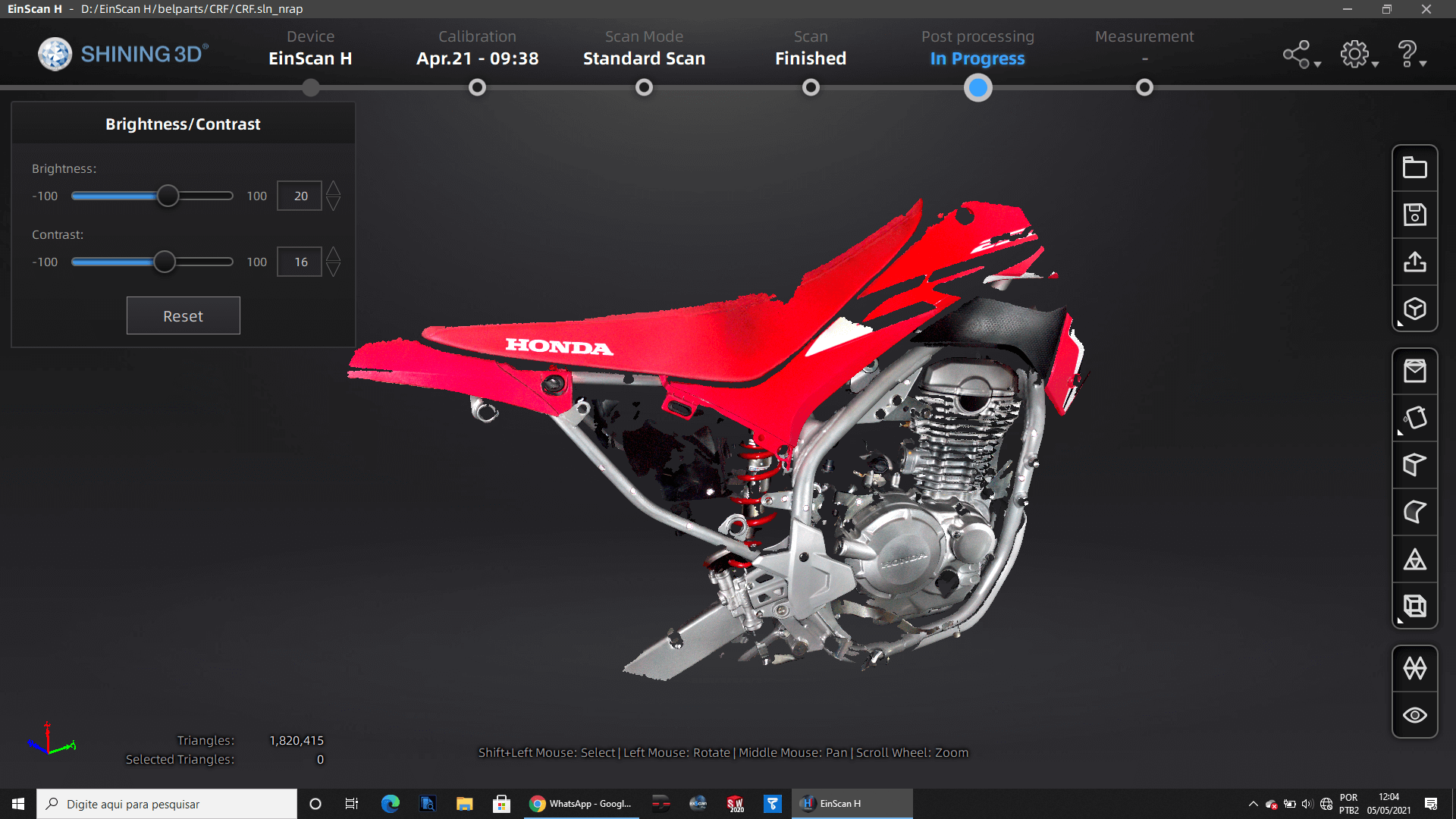This screenshot has width=1456, height=819.
Task: Click the Shining 3D logo
Action: coord(123,54)
